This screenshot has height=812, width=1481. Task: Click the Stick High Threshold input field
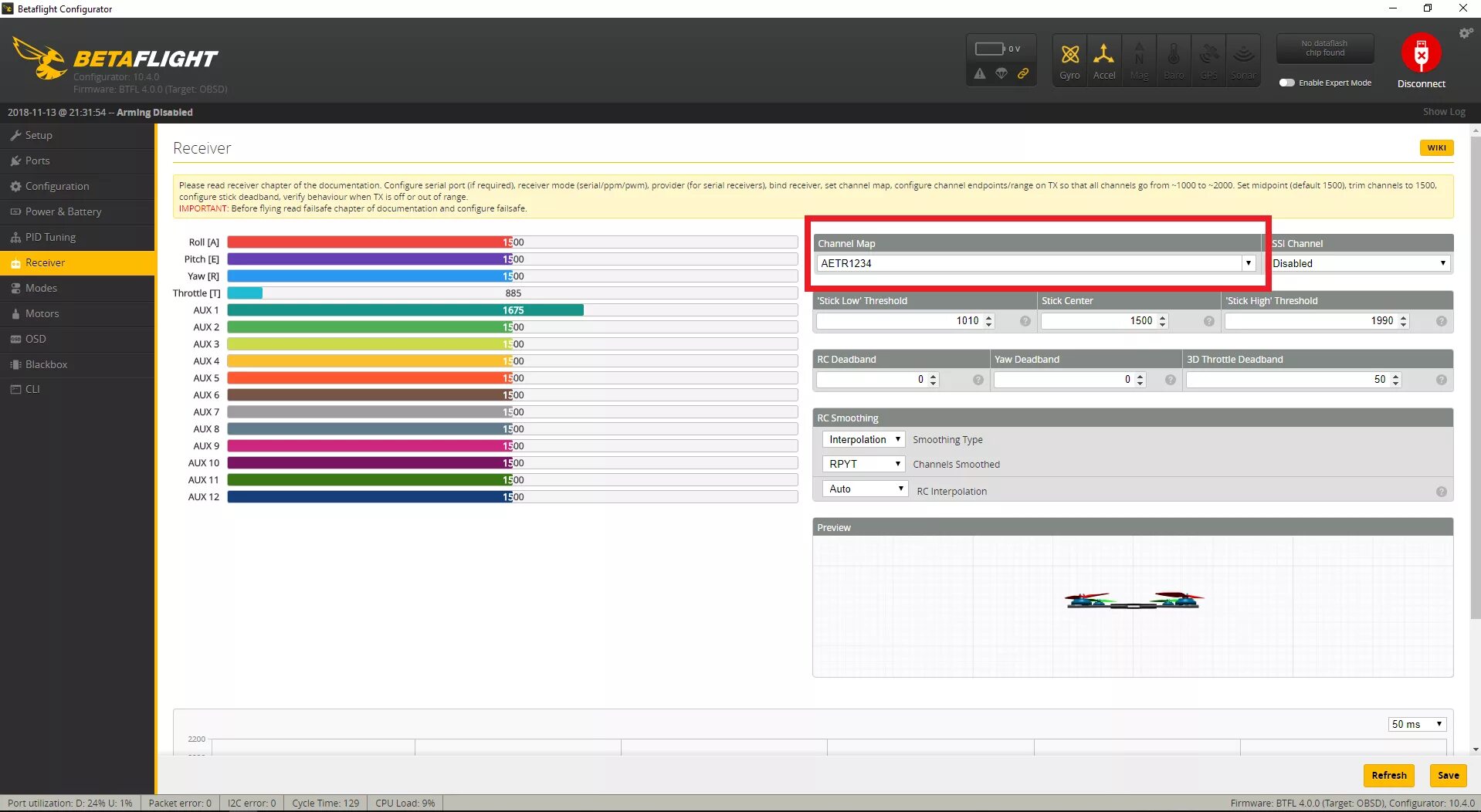(x=1317, y=321)
